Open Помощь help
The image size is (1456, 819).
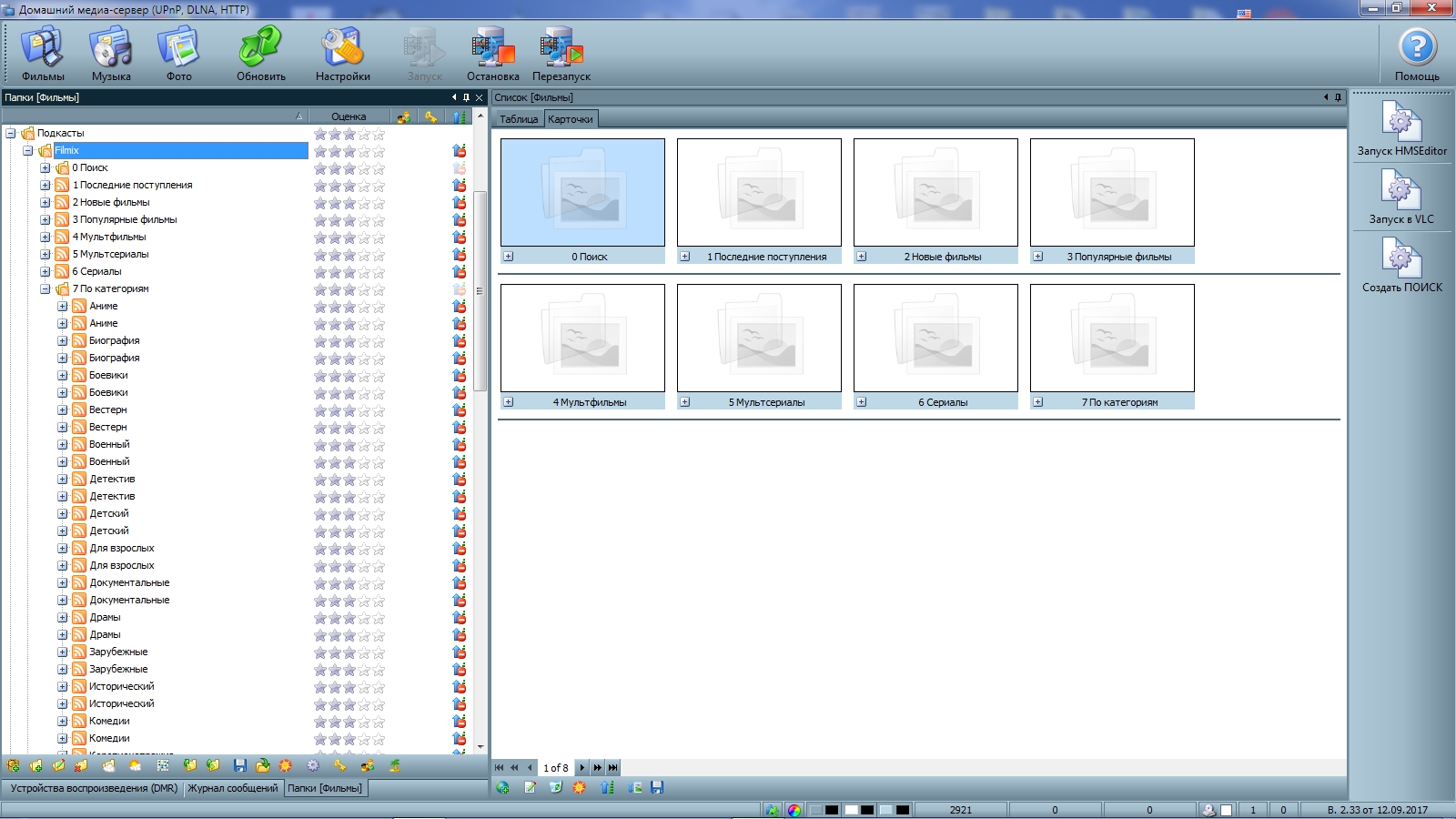[x=1416, y=53]
